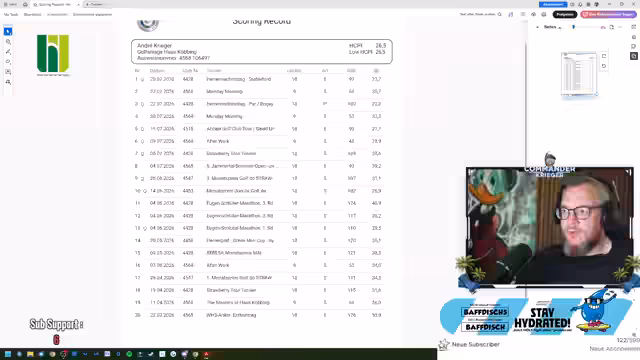
Task: Select the freehand draw tool
Action: tap(8, 62)
